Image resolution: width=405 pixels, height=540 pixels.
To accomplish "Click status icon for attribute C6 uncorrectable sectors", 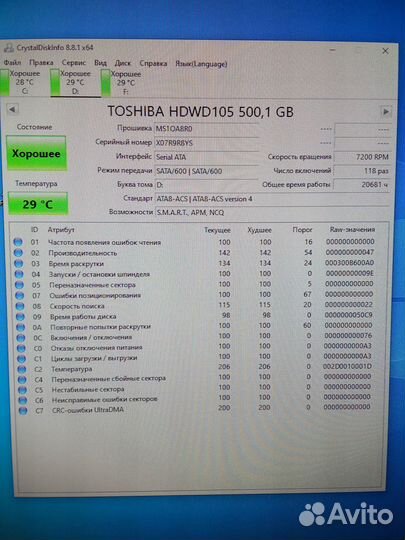I will click(x=23, y=400).
